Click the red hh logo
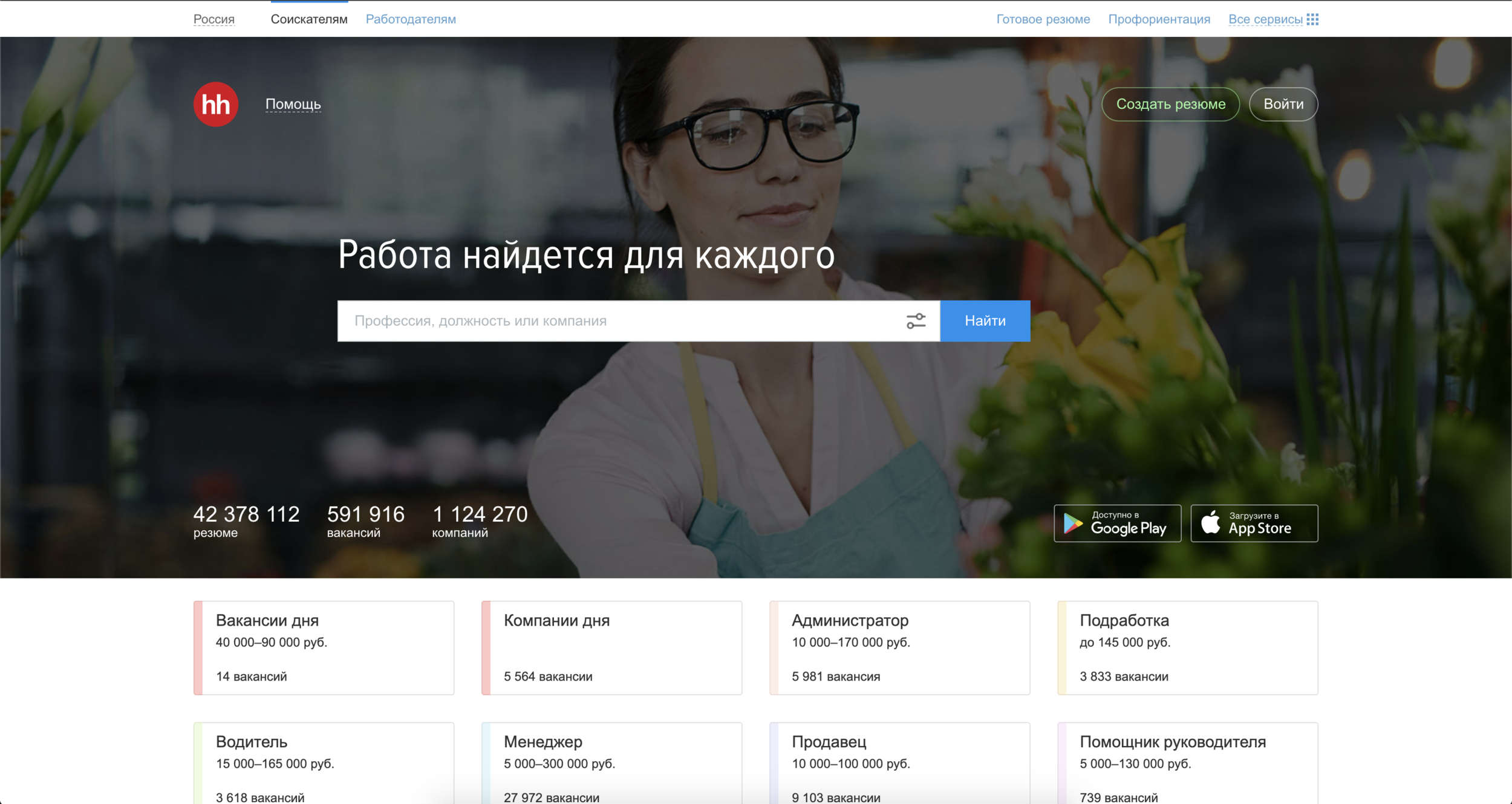 coord(216,104)
